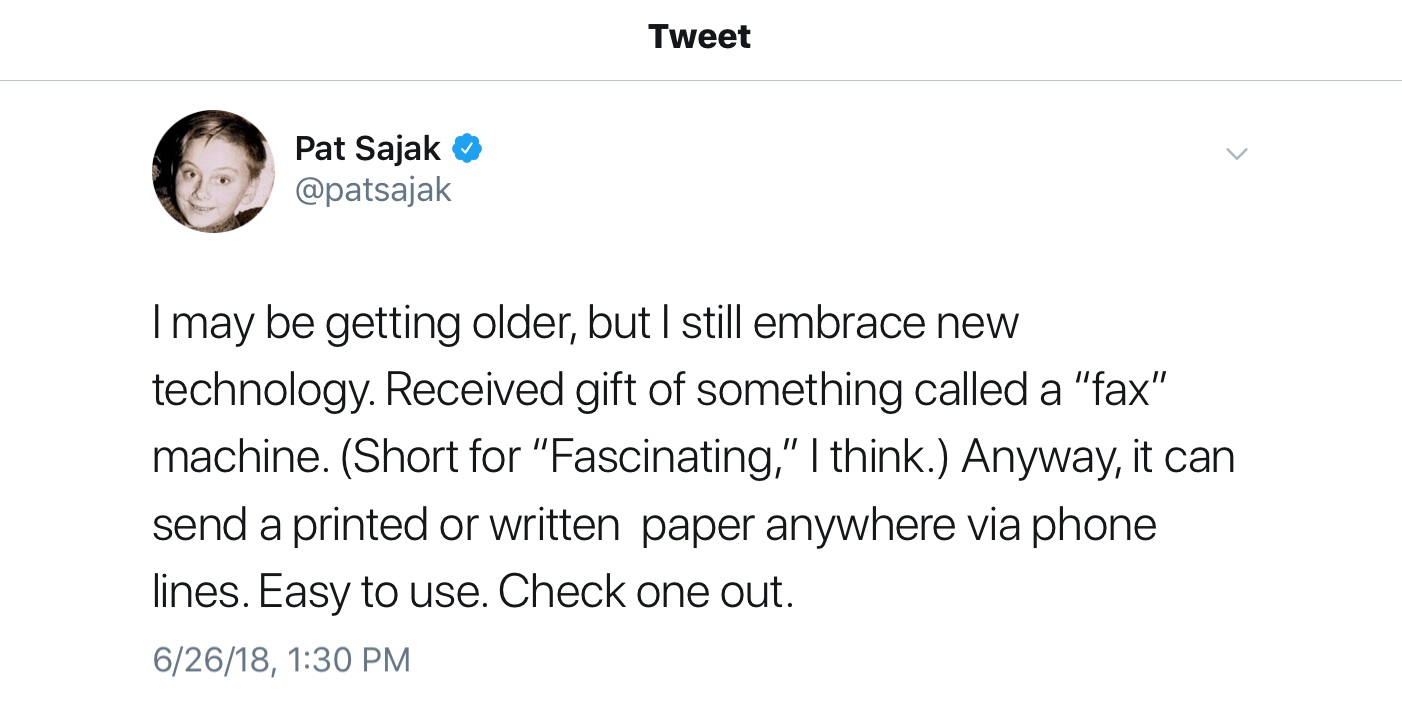
Task: Click the word "machine" in the tweet
Action: [x=233, y=458]
